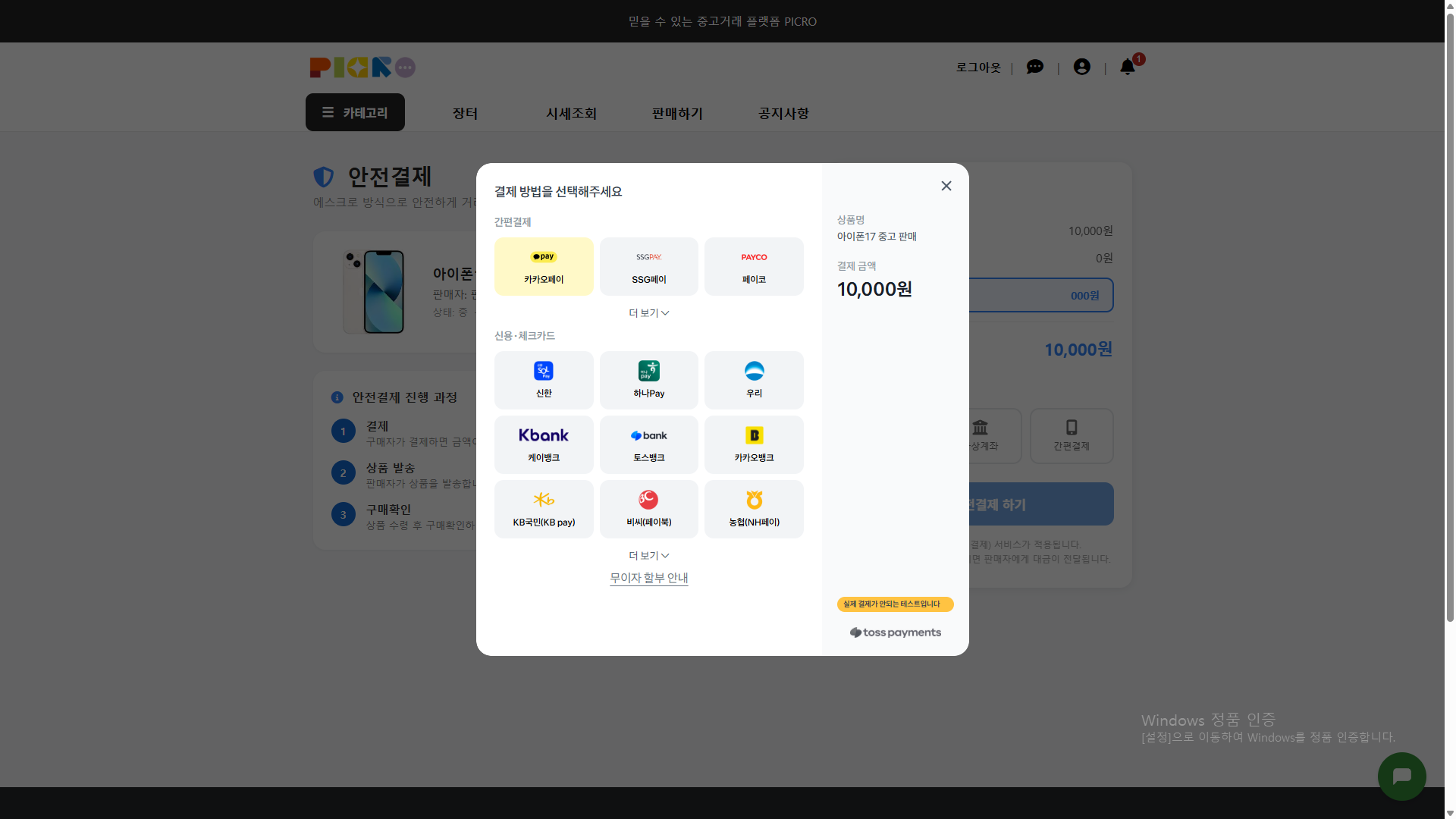Click the point input field showing 000원
Image resolution: width=1456 pixels, height=819 pixels.
point(1041,295)
